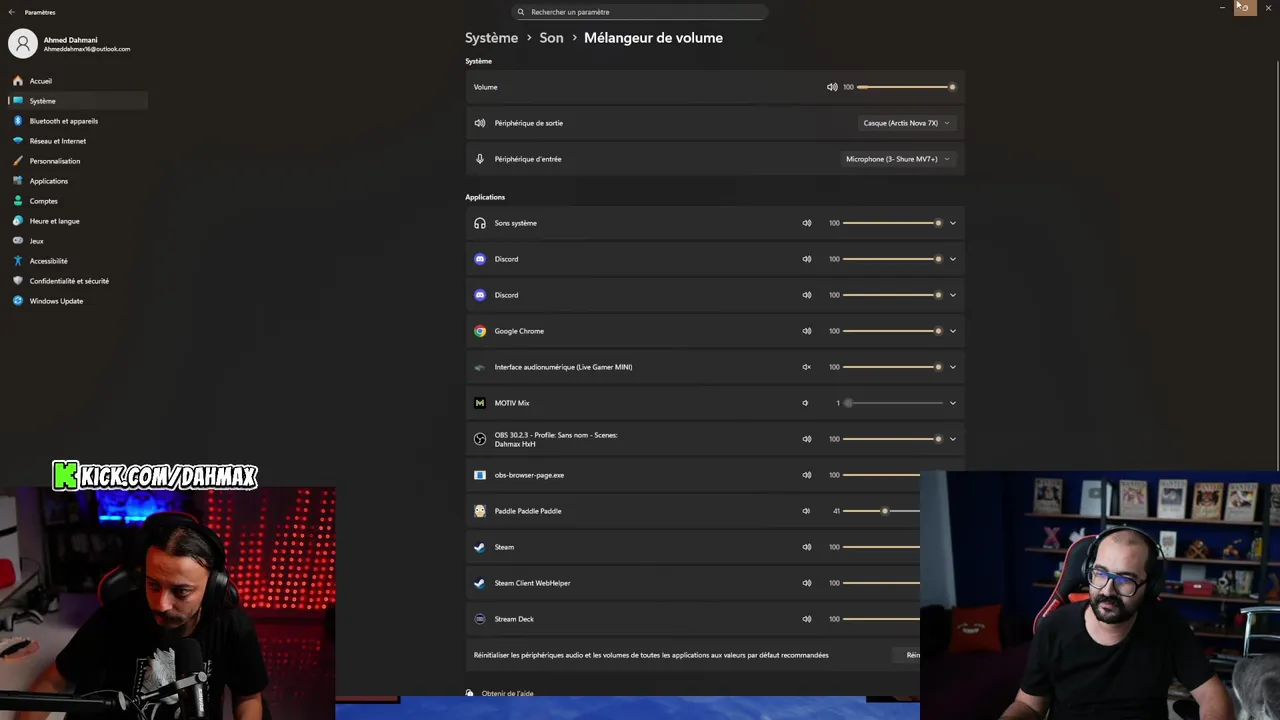Click OBS app icon
The image size is (1280, 720).
pyautogui.click(x=480, y=439)
